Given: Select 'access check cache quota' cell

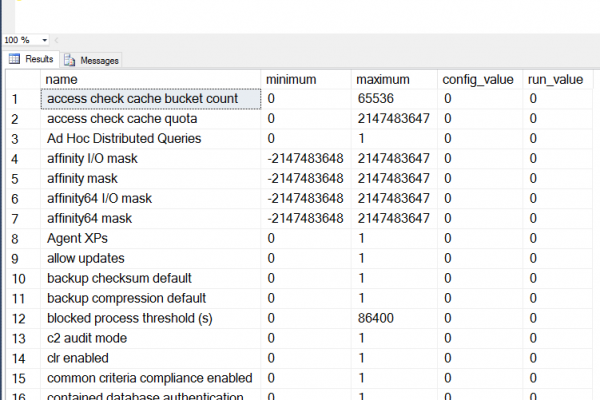Looking at the screenshot, I should tap(151, 119).
